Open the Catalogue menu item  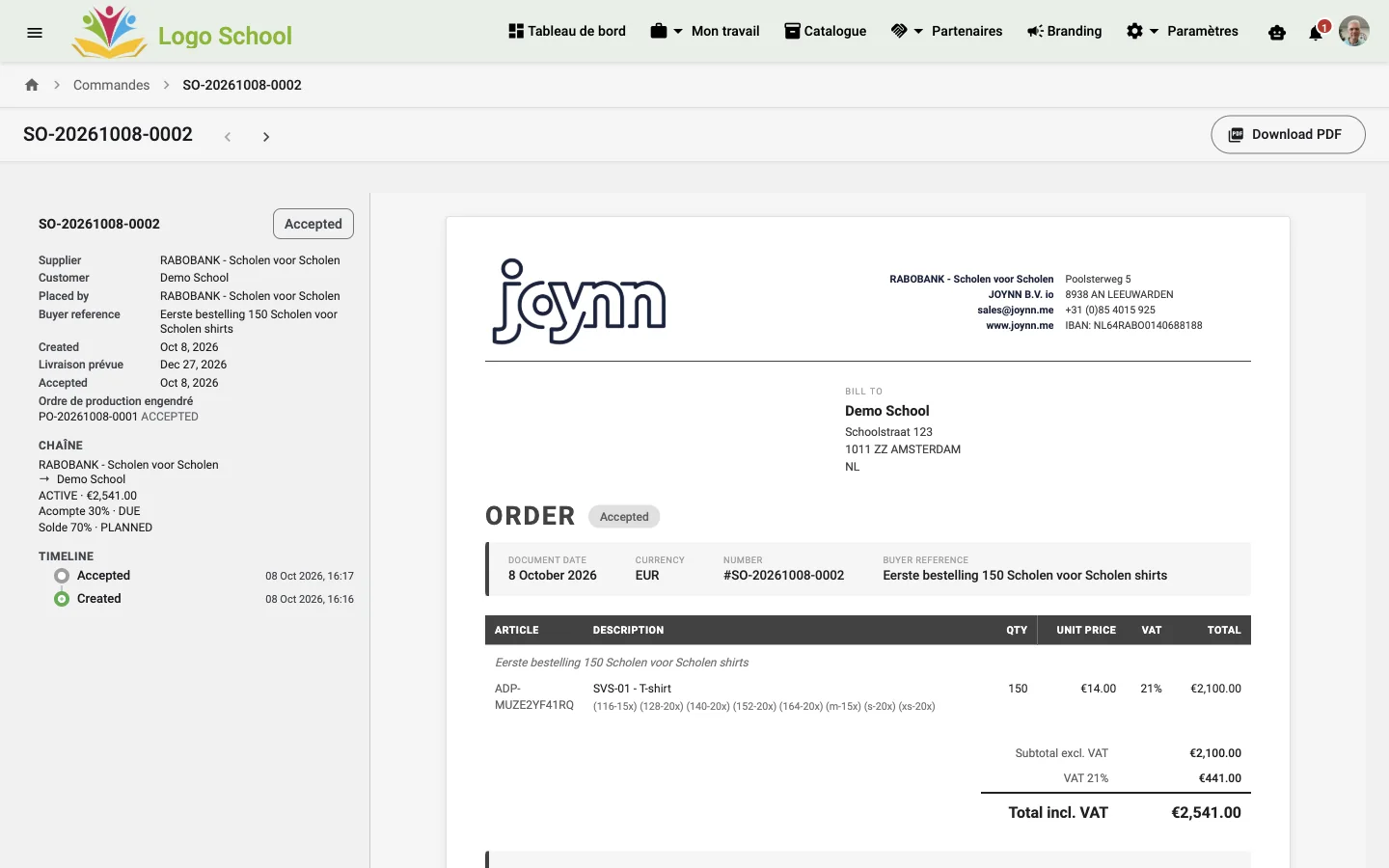coord(825,31)
